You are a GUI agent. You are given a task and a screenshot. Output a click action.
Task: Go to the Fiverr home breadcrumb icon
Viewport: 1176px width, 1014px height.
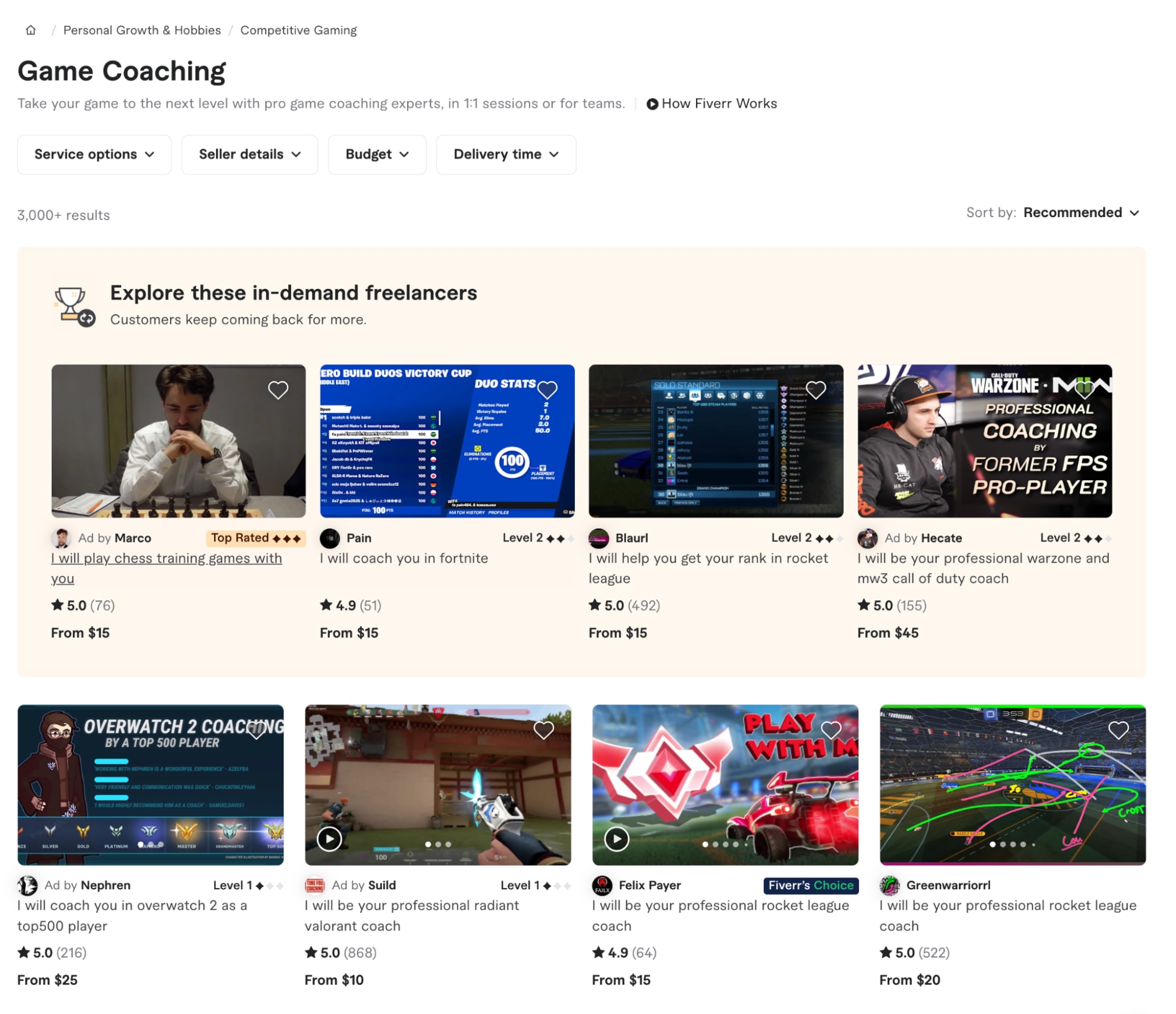pos(31,30)
